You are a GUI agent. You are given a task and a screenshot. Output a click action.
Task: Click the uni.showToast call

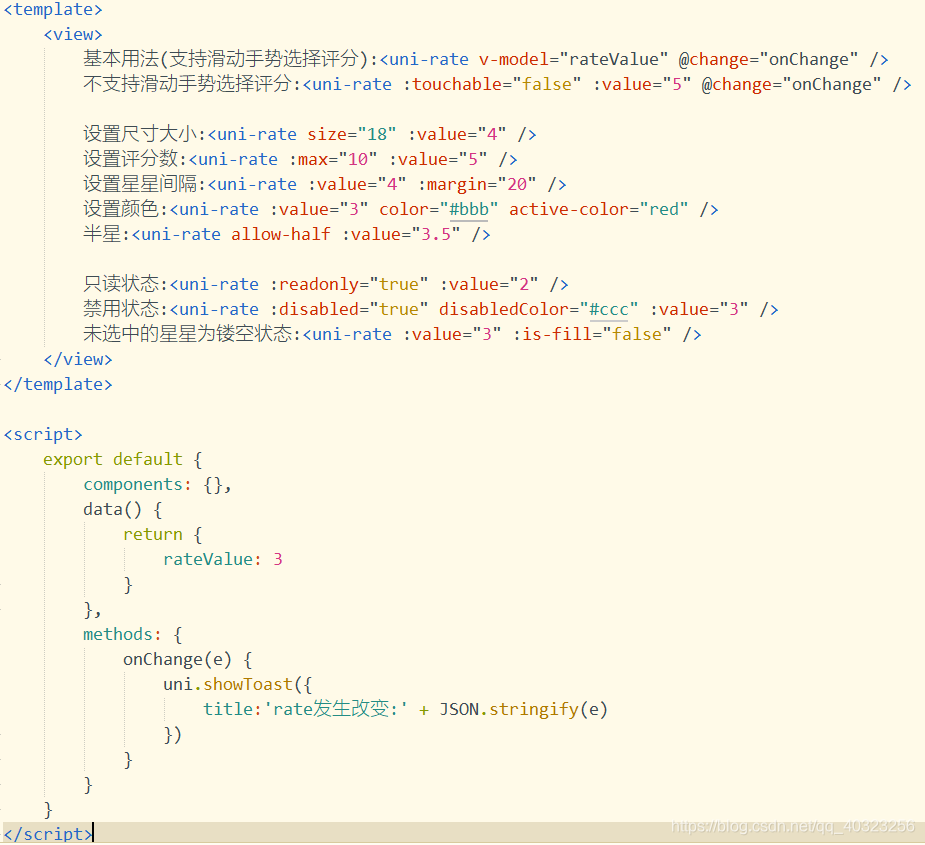[x=238, y=684]
